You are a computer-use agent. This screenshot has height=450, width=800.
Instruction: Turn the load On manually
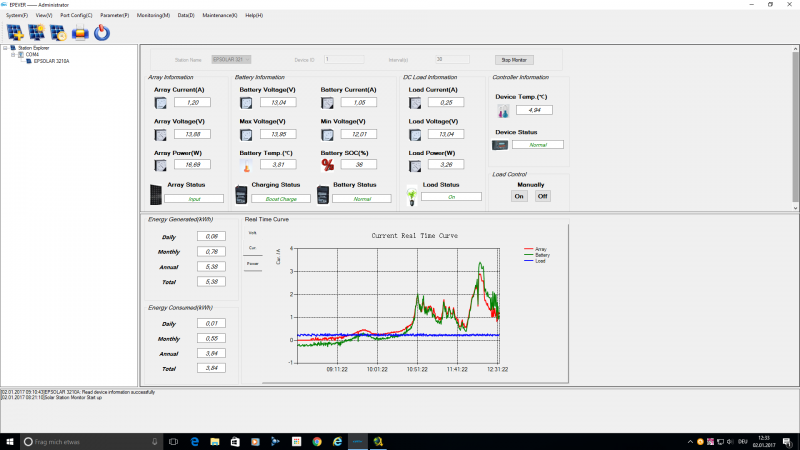[x=519, y=196]
